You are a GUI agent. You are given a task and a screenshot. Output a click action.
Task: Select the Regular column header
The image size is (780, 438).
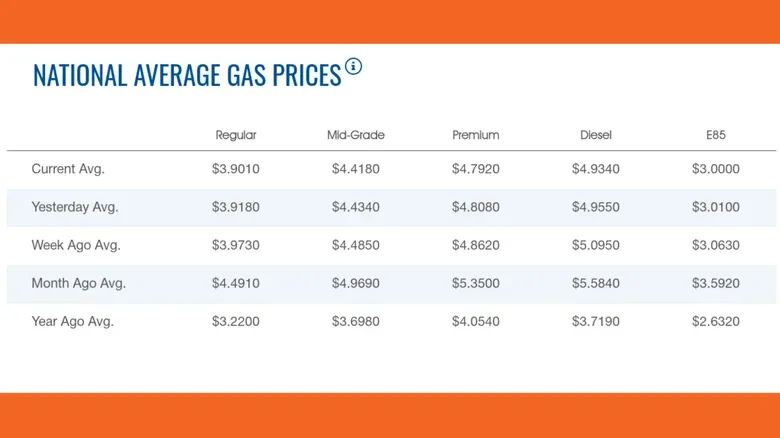tap(236, 135)
